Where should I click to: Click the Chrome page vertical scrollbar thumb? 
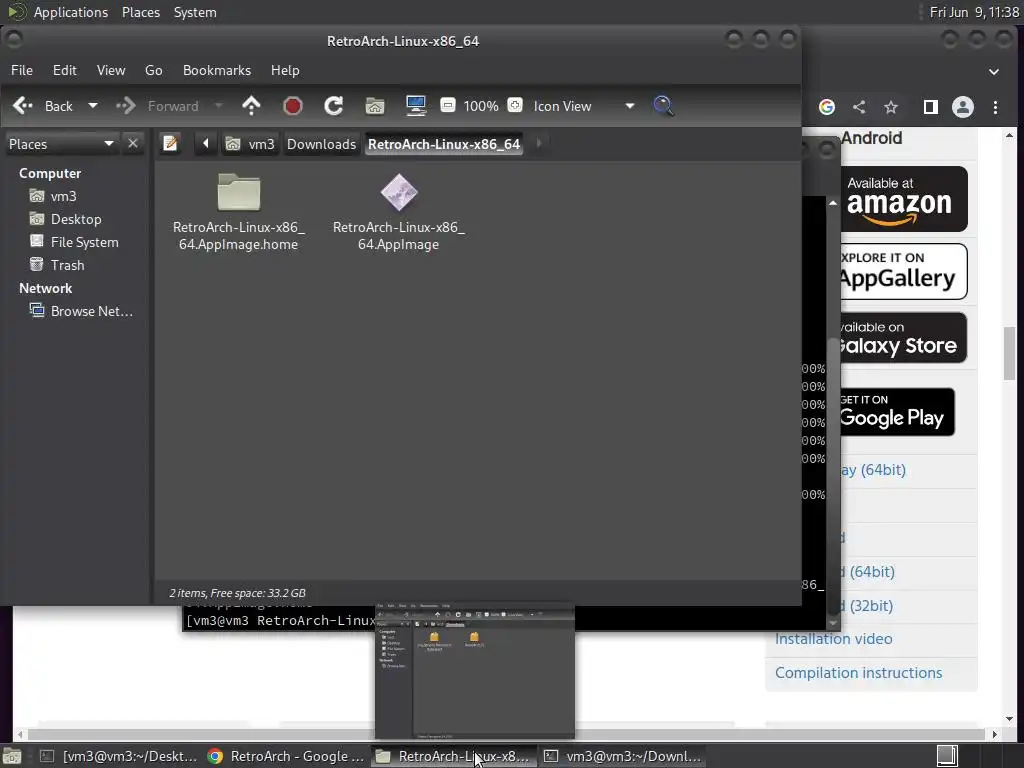1010,353
